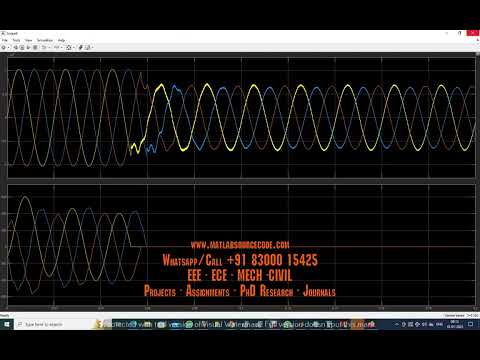Open the Windows Start menu
Screen dimensions: 480x360
(7, 324)
